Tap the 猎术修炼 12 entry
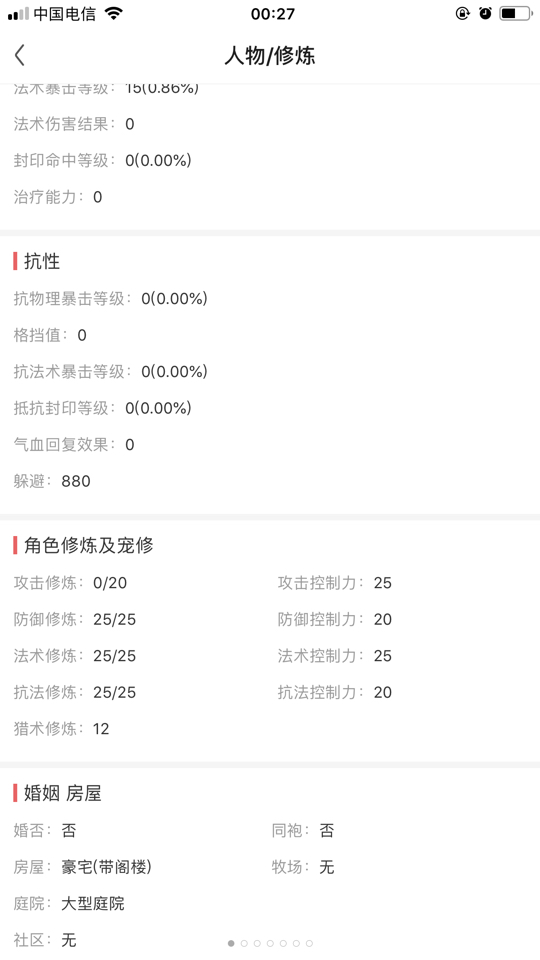540x960 pixels. click(61, 729)
